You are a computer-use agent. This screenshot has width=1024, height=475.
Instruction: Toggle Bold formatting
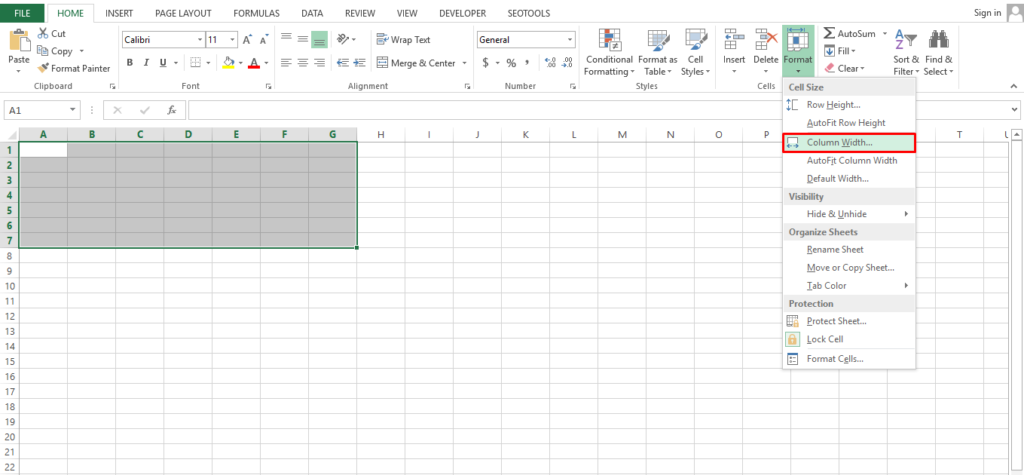(x=130, y=63)
